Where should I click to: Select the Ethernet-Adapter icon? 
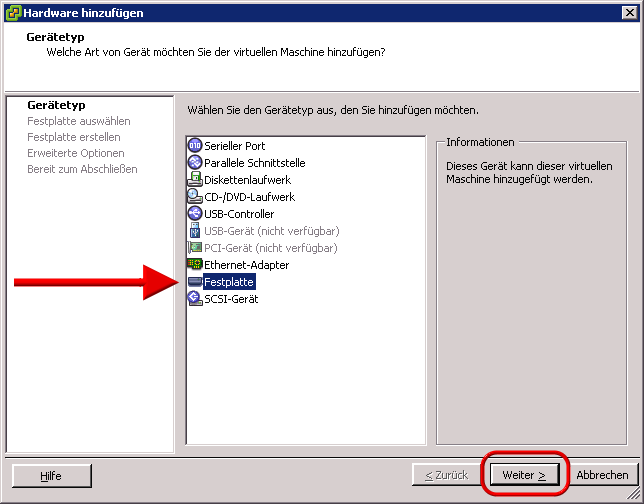coord(195,265)
